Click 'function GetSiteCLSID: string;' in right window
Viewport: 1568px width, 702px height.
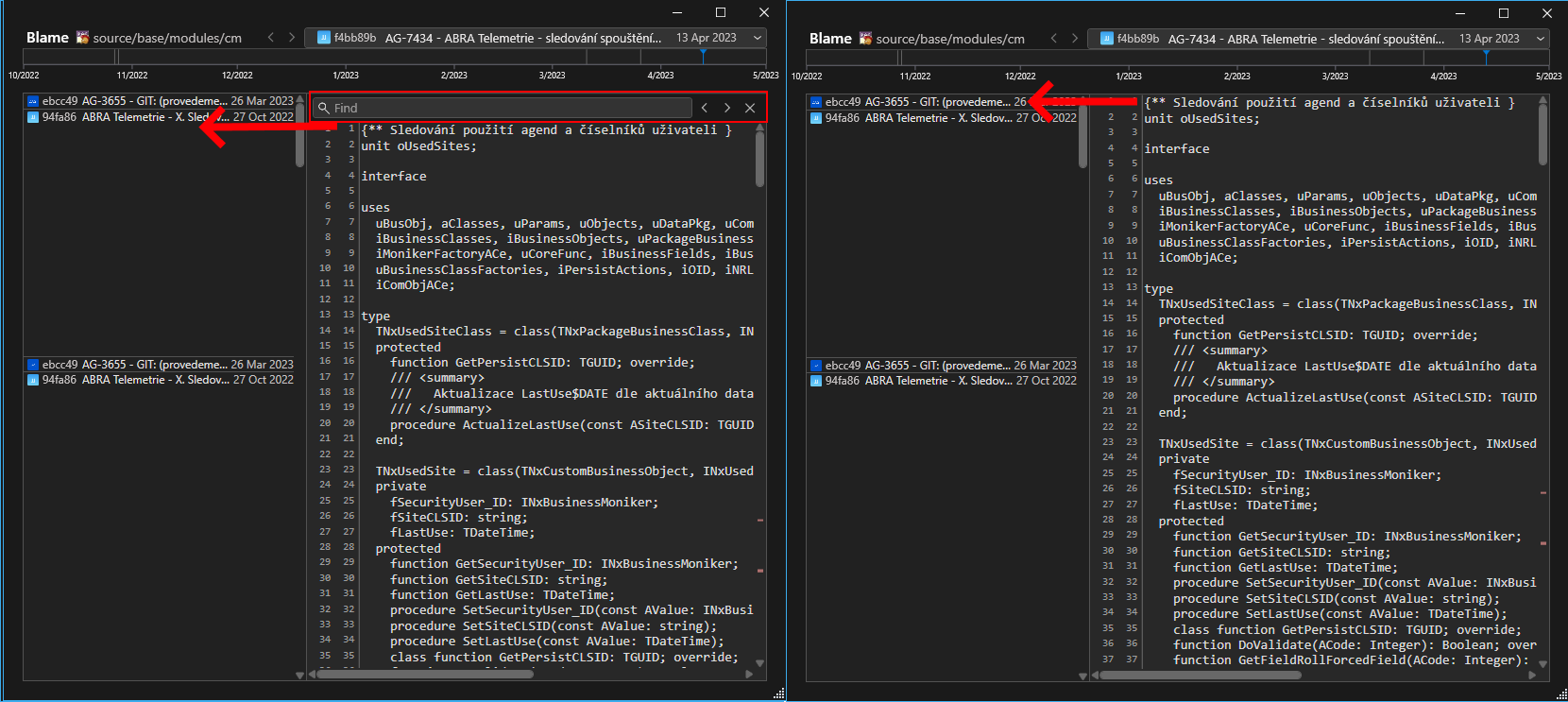point(1282,552)
